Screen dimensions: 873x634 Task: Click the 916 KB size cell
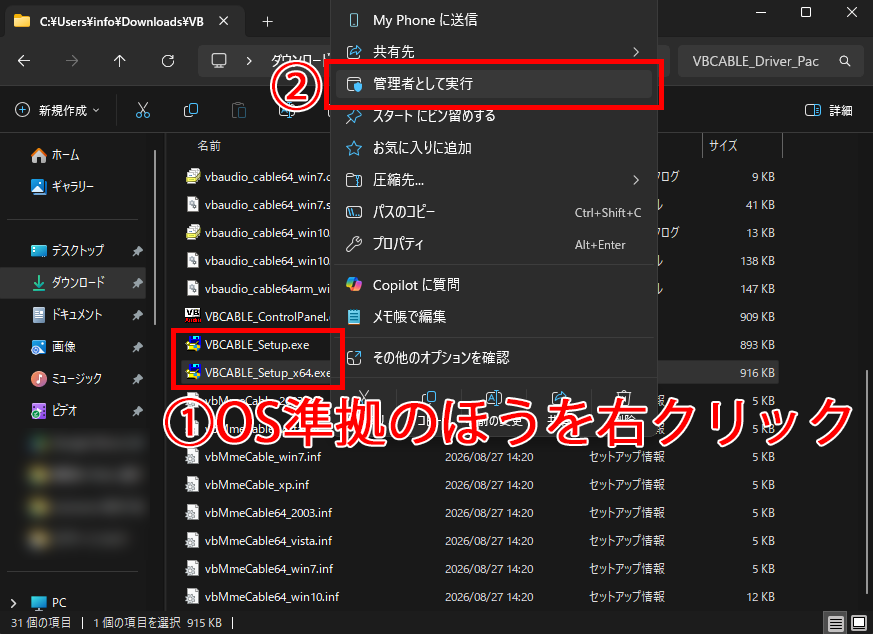tap(757, 373)
